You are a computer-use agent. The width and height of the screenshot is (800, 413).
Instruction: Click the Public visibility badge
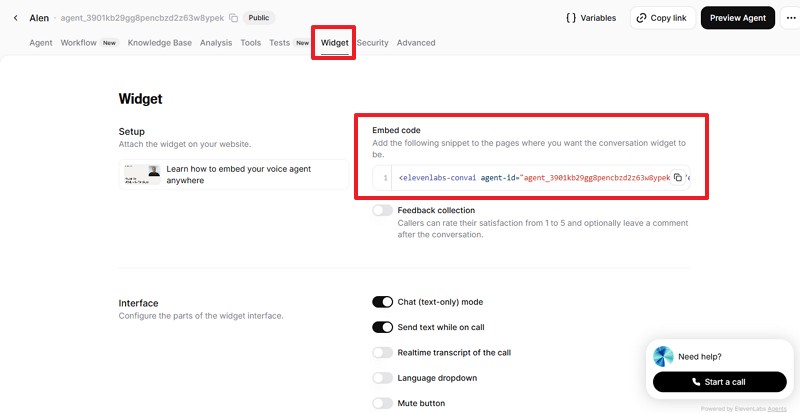[x=260, y=18]
